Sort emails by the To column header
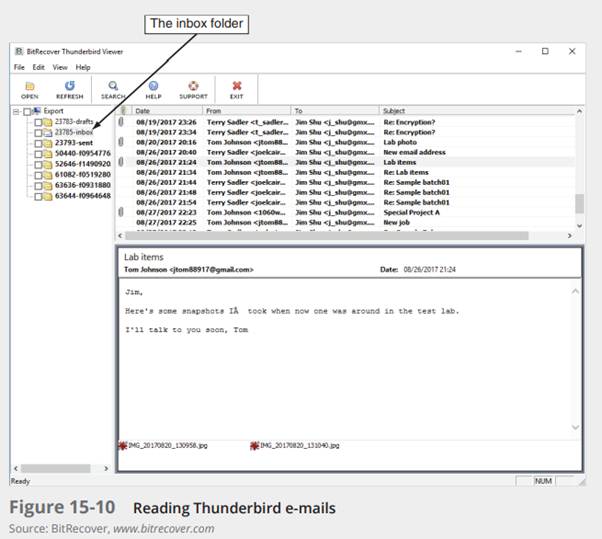The image size is (602, 539). tap(335, 111)
